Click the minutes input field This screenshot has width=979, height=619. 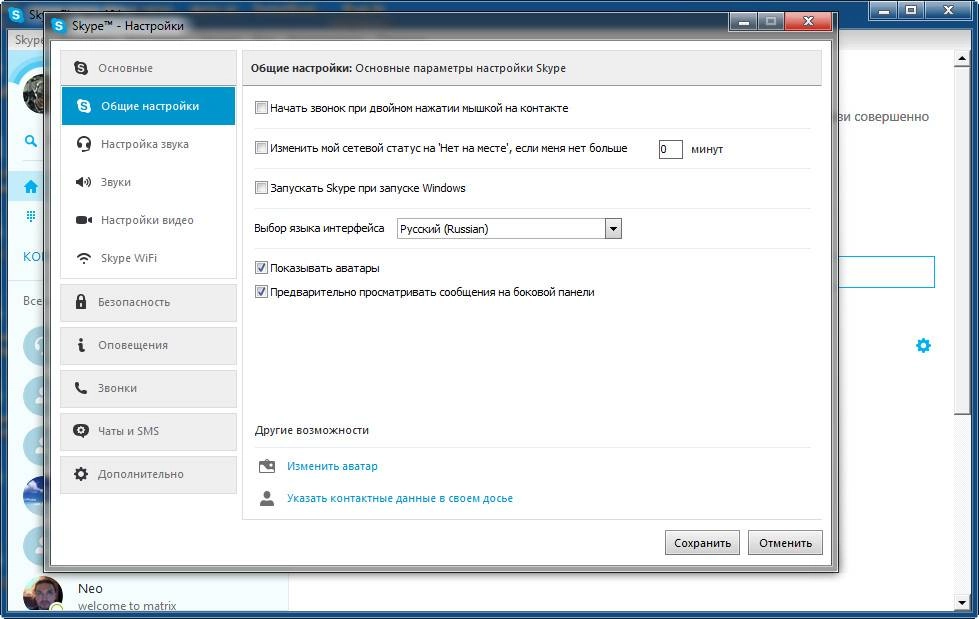point(671,149)
